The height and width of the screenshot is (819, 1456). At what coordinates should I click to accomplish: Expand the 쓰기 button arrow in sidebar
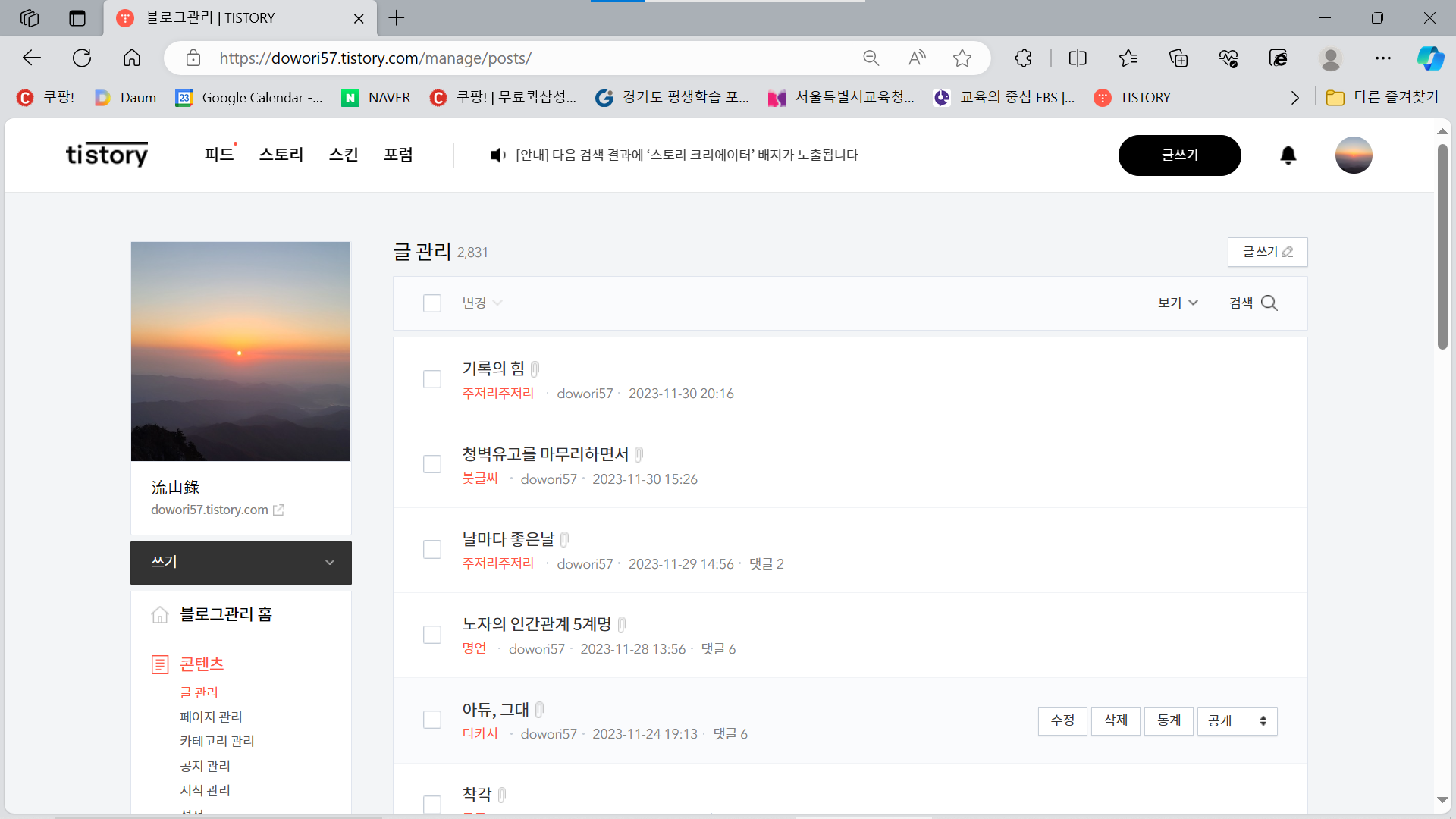pos(330,563)
